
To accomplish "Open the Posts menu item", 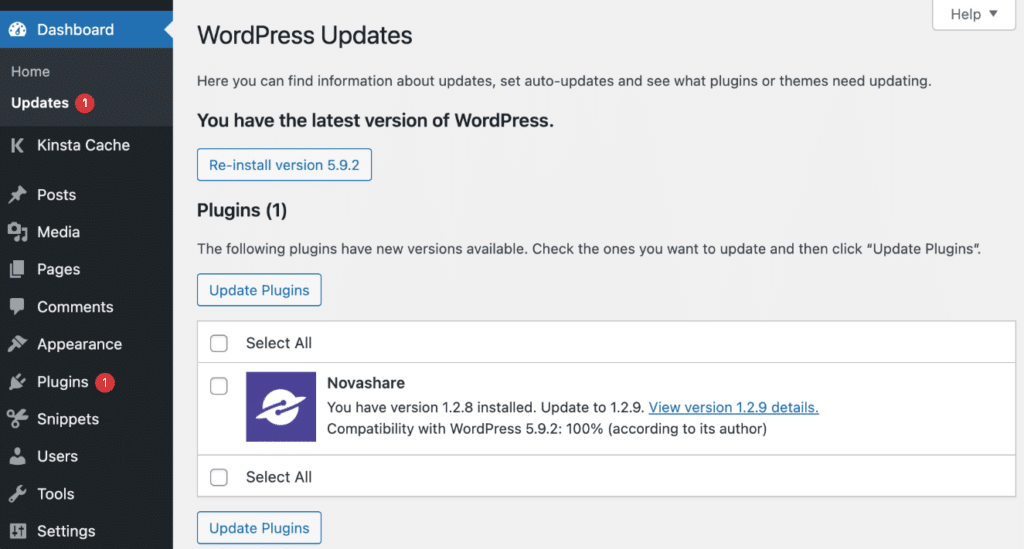I will click(x=86, y=195).
